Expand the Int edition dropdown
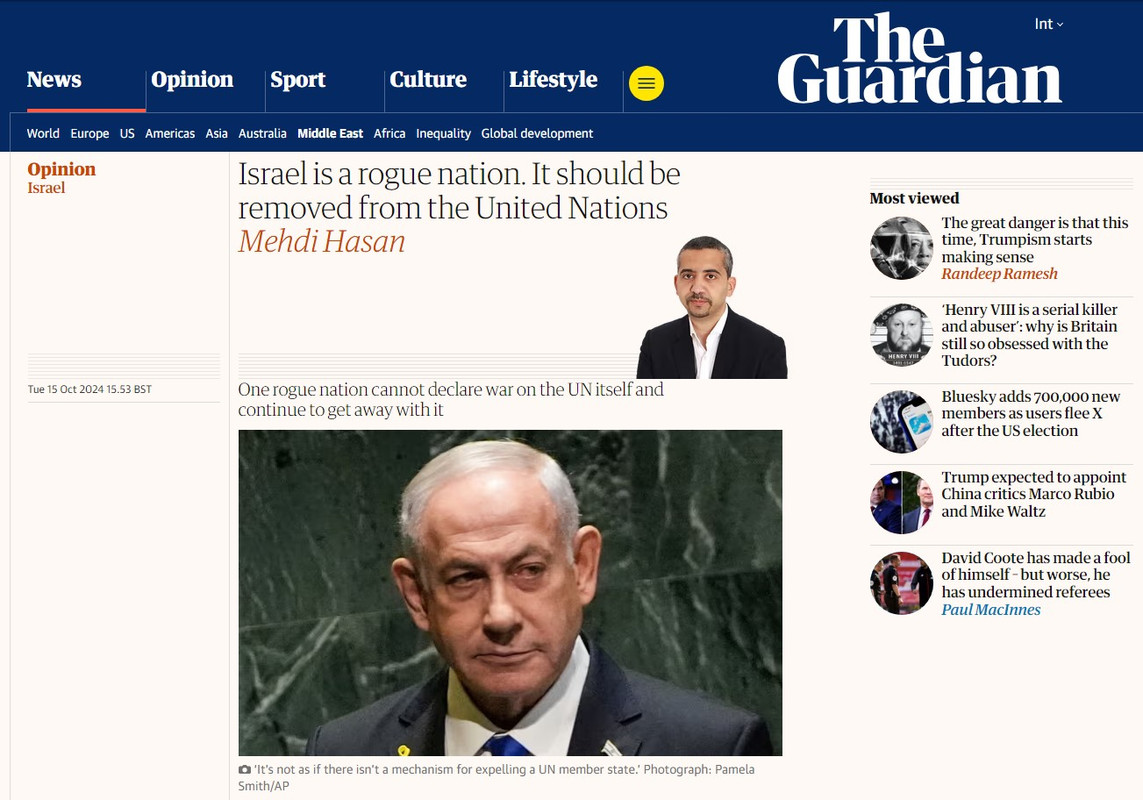 click(1048, 24)
